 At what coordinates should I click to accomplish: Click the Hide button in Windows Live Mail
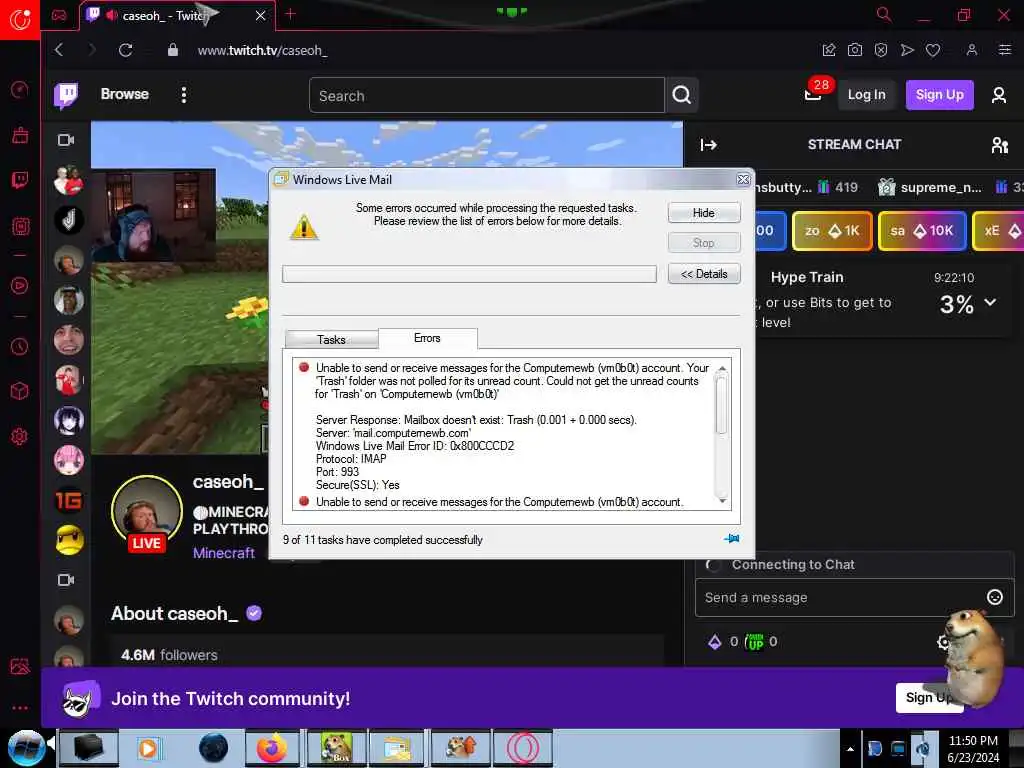tap(703, 213)
